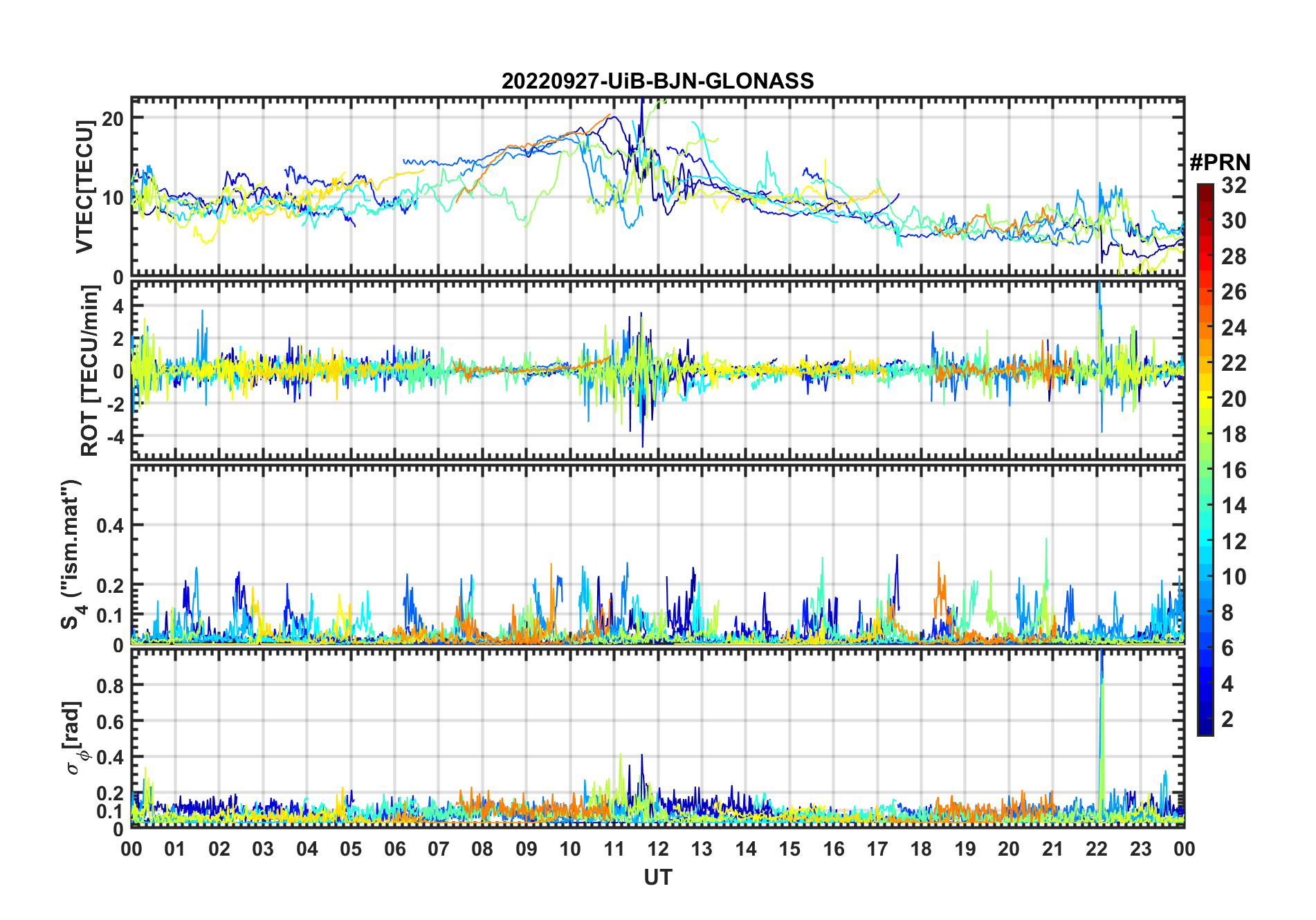The width and height of the screenshot is (1316, 920).
Task: Pick the green band near colorbar value 16
Action: [1205, 470]
